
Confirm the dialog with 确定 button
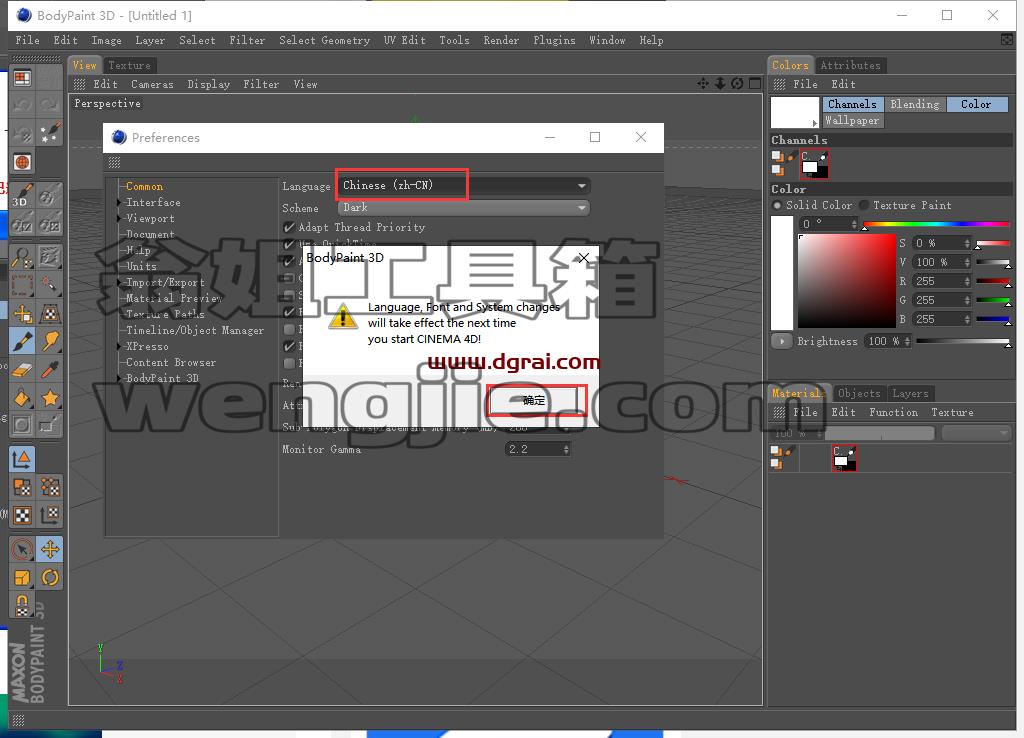pyautogui.click(x=536, y=400)
